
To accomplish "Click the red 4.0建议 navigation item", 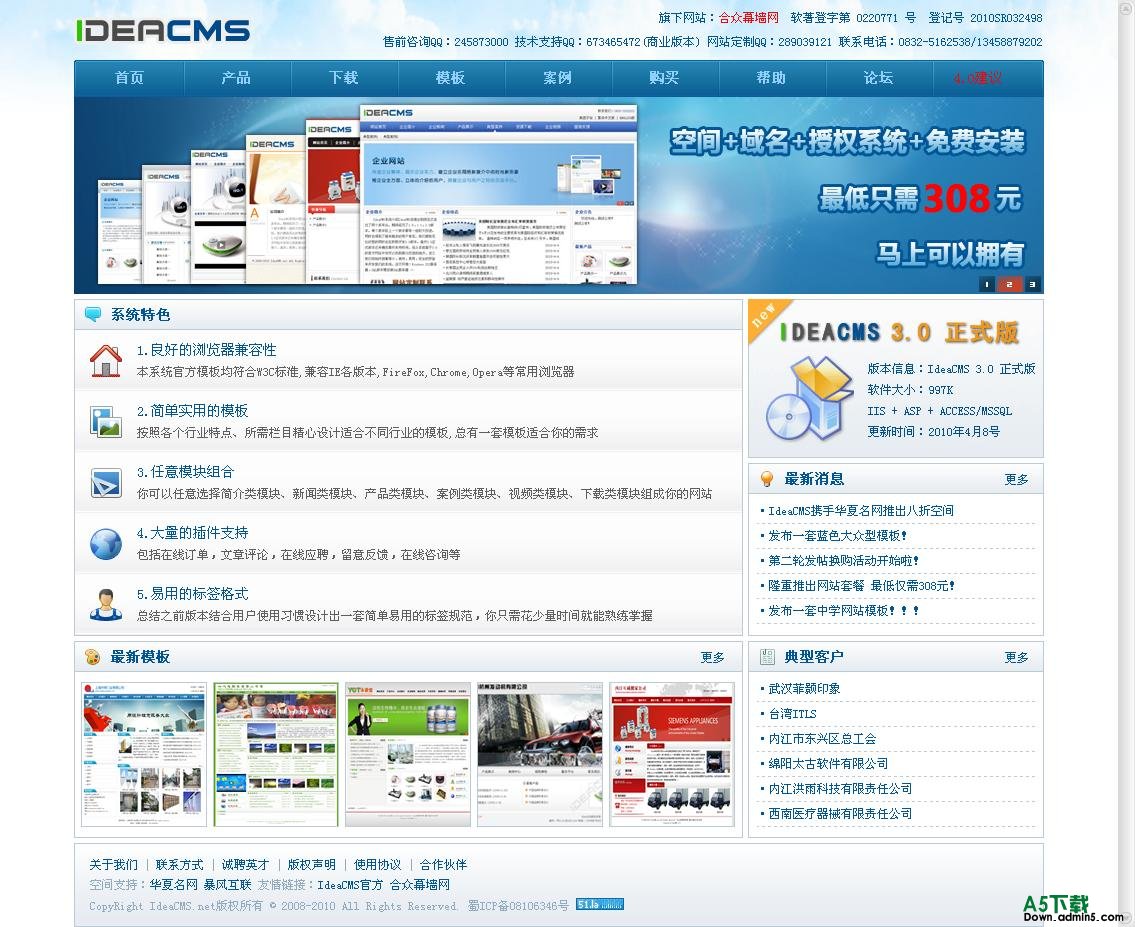I will (x=978, y=77).
